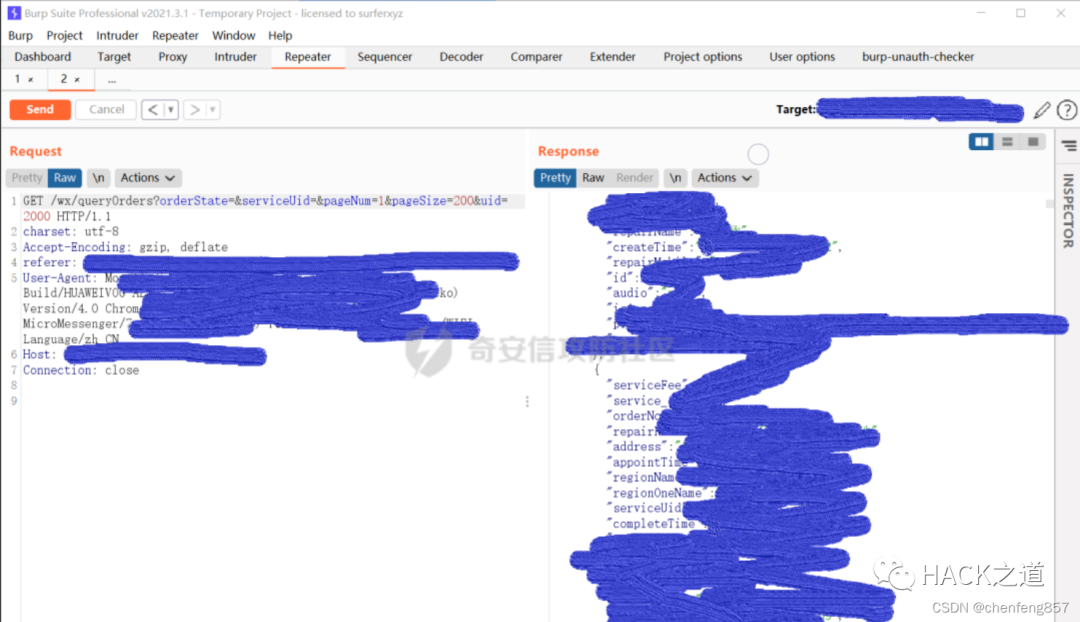Toggle Request Raw view
The height and width of the screenshot is (622, 1080).
[65, 178]
